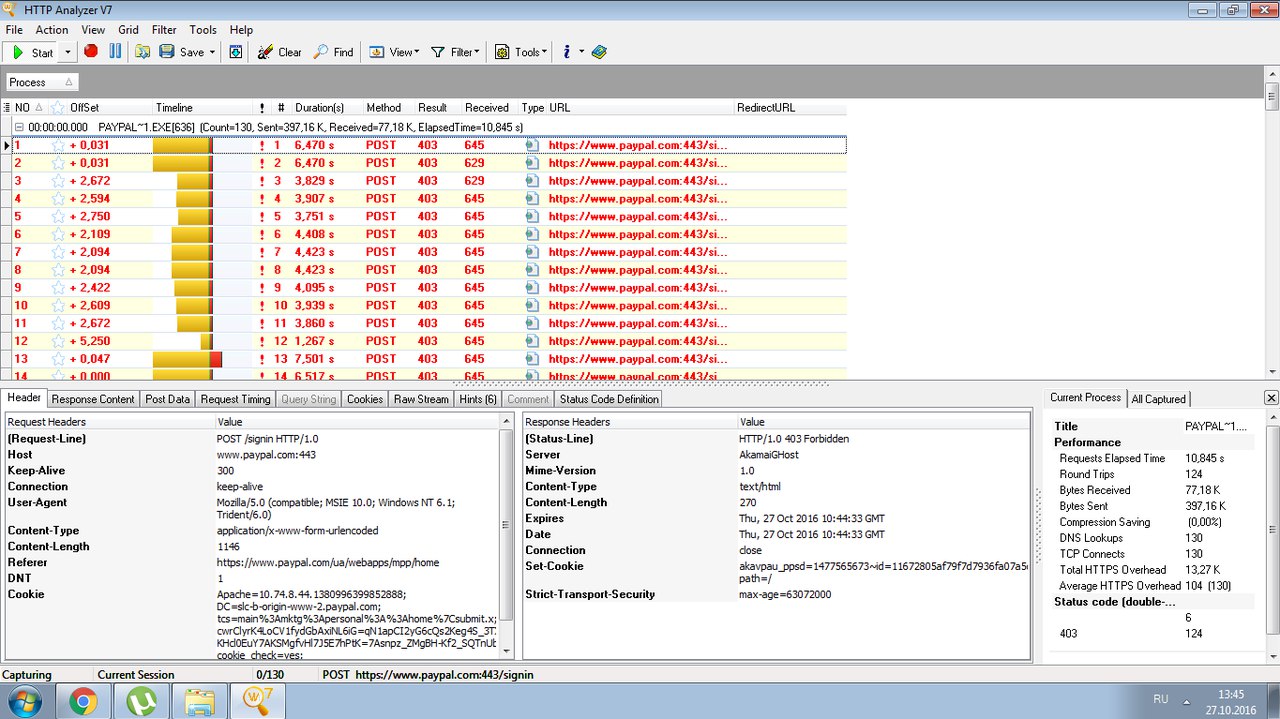This screenshot has height=719, width=1280.
Task: Expand the dropdown arrow beside info icon
Action: point(581,52)
